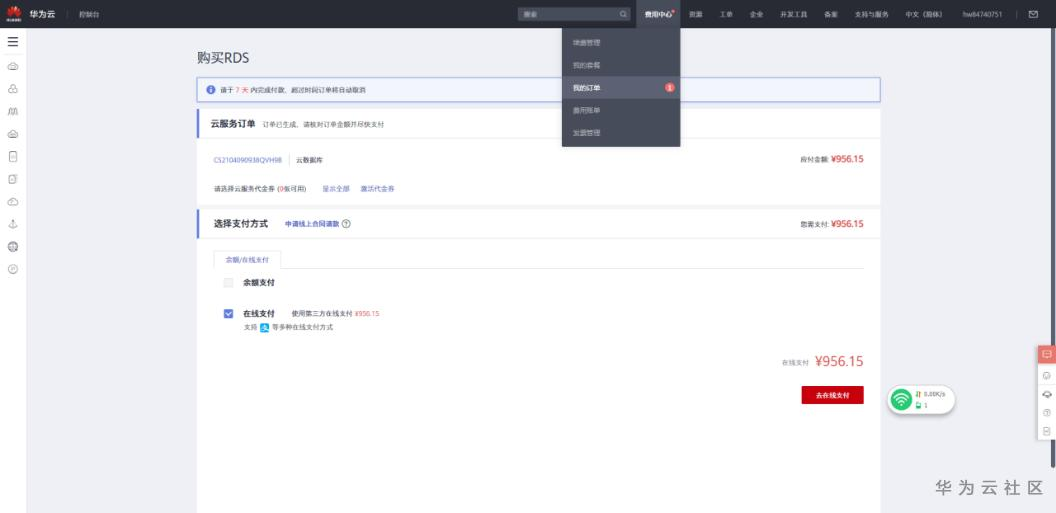Viewport: 1056px width, 513px height.
Task: Click the seventh sidebar cloud sync icon
Action: 13,202
